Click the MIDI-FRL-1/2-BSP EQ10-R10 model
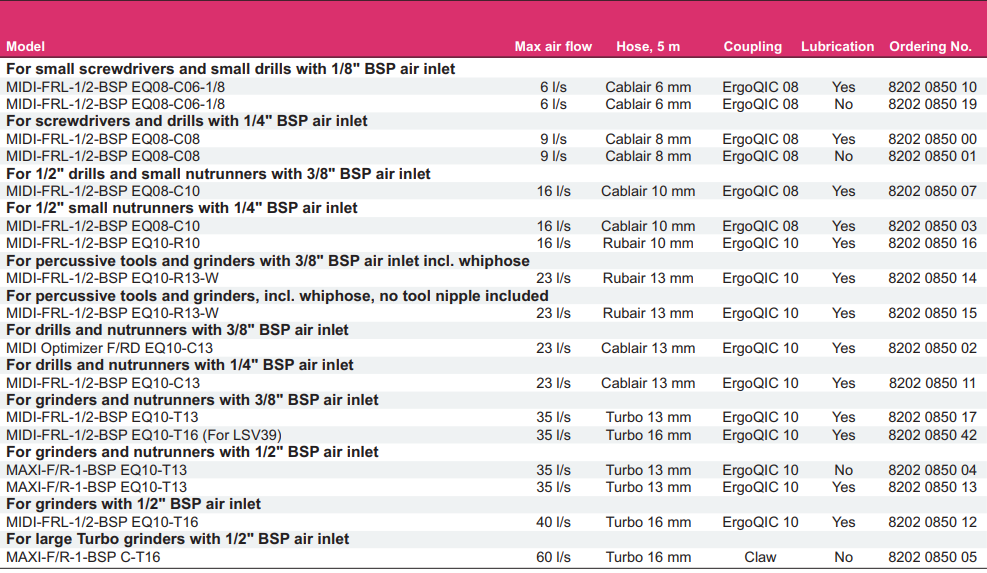 tap(103, 243)
